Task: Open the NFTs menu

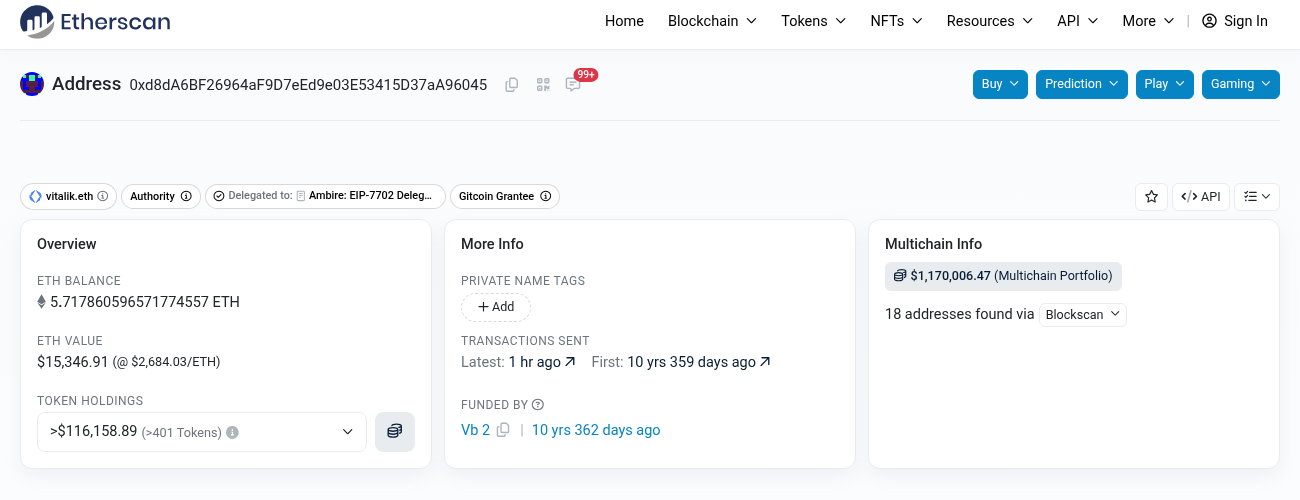Action: coord(896,21)
